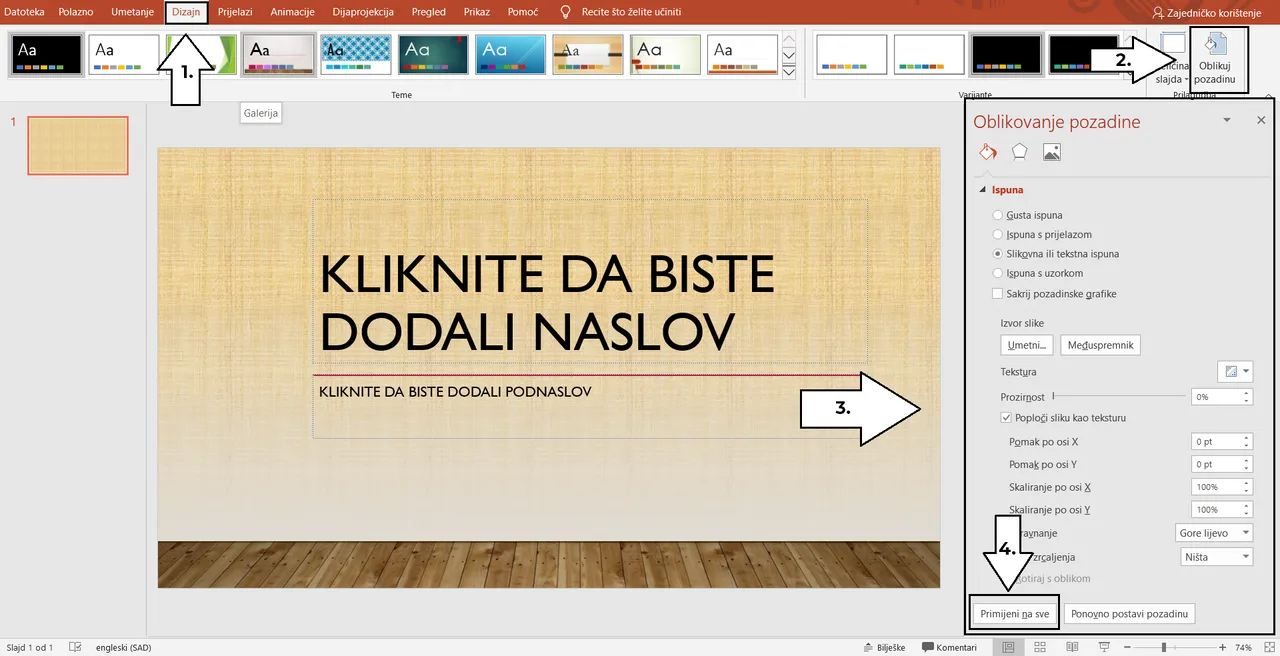The height and width of the screenshot is (656, 1280).
Task: Switch to Reading view icon
Action: pos(1073,647)
